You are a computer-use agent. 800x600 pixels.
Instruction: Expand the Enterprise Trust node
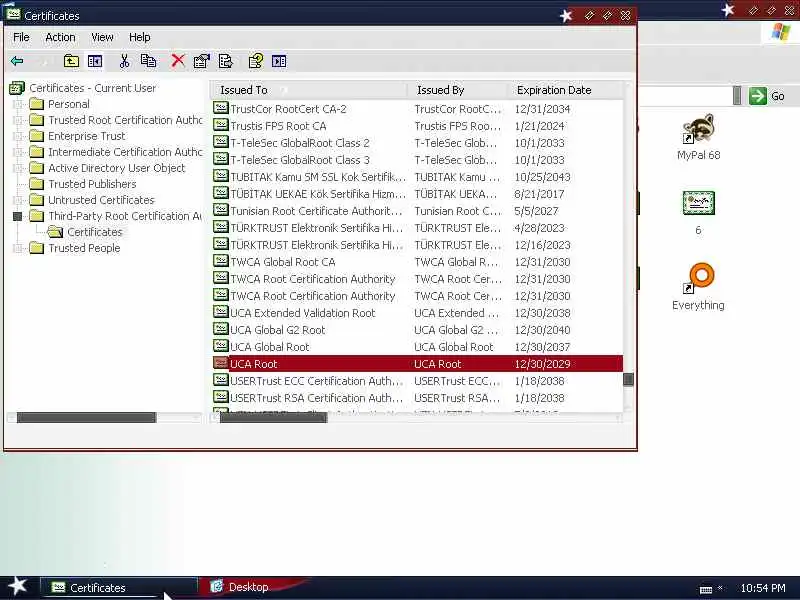(18, 136)
